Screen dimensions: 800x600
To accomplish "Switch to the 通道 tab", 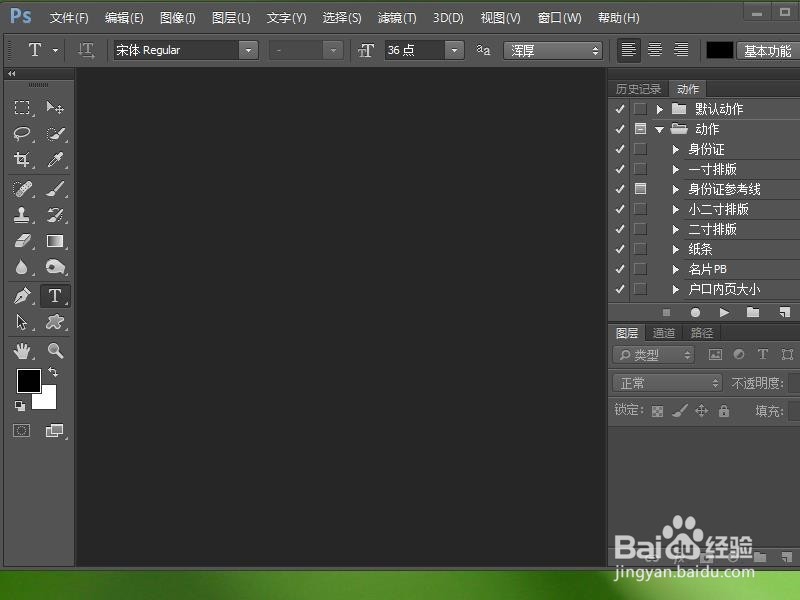I will coord(664,333).
